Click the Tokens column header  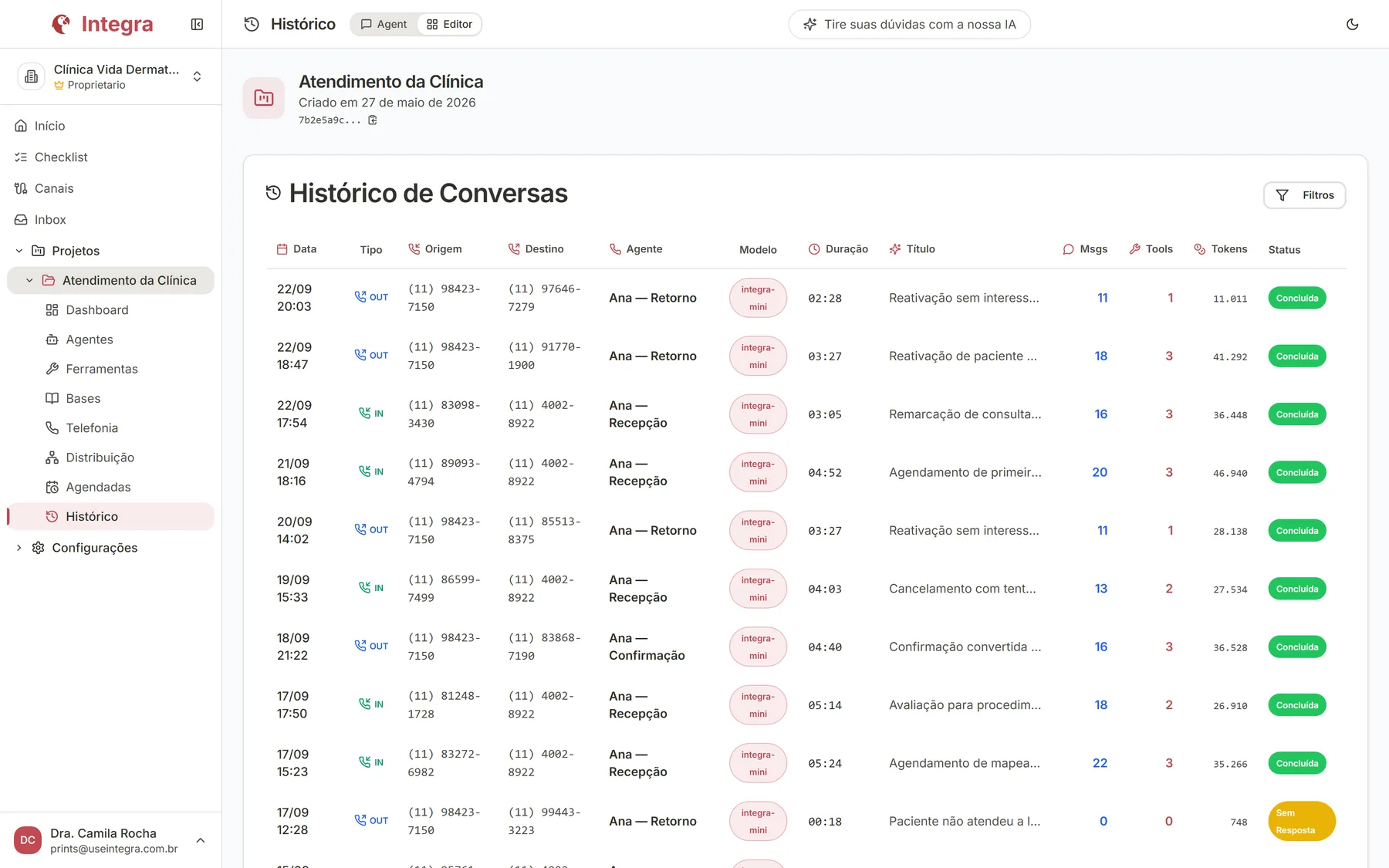(x=1220, y=249)
